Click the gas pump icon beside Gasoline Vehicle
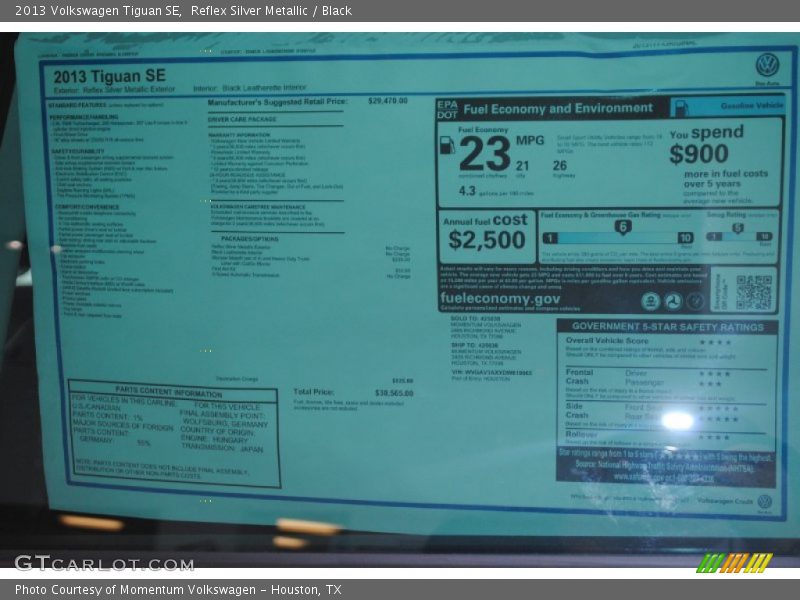Viewport: 800px width, 600px height. coord(682,108)
